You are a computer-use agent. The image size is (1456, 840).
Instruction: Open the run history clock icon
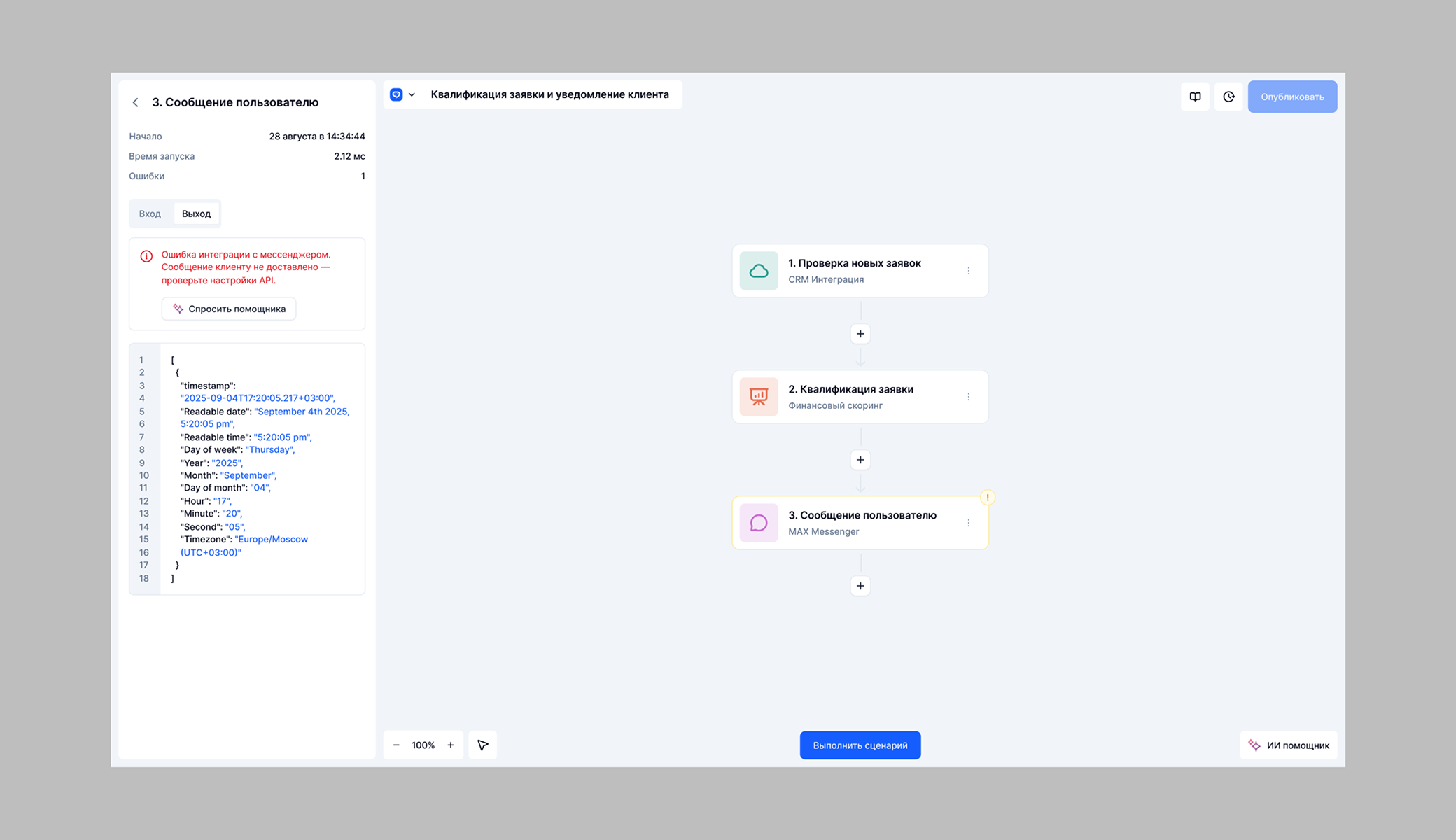1228,97
